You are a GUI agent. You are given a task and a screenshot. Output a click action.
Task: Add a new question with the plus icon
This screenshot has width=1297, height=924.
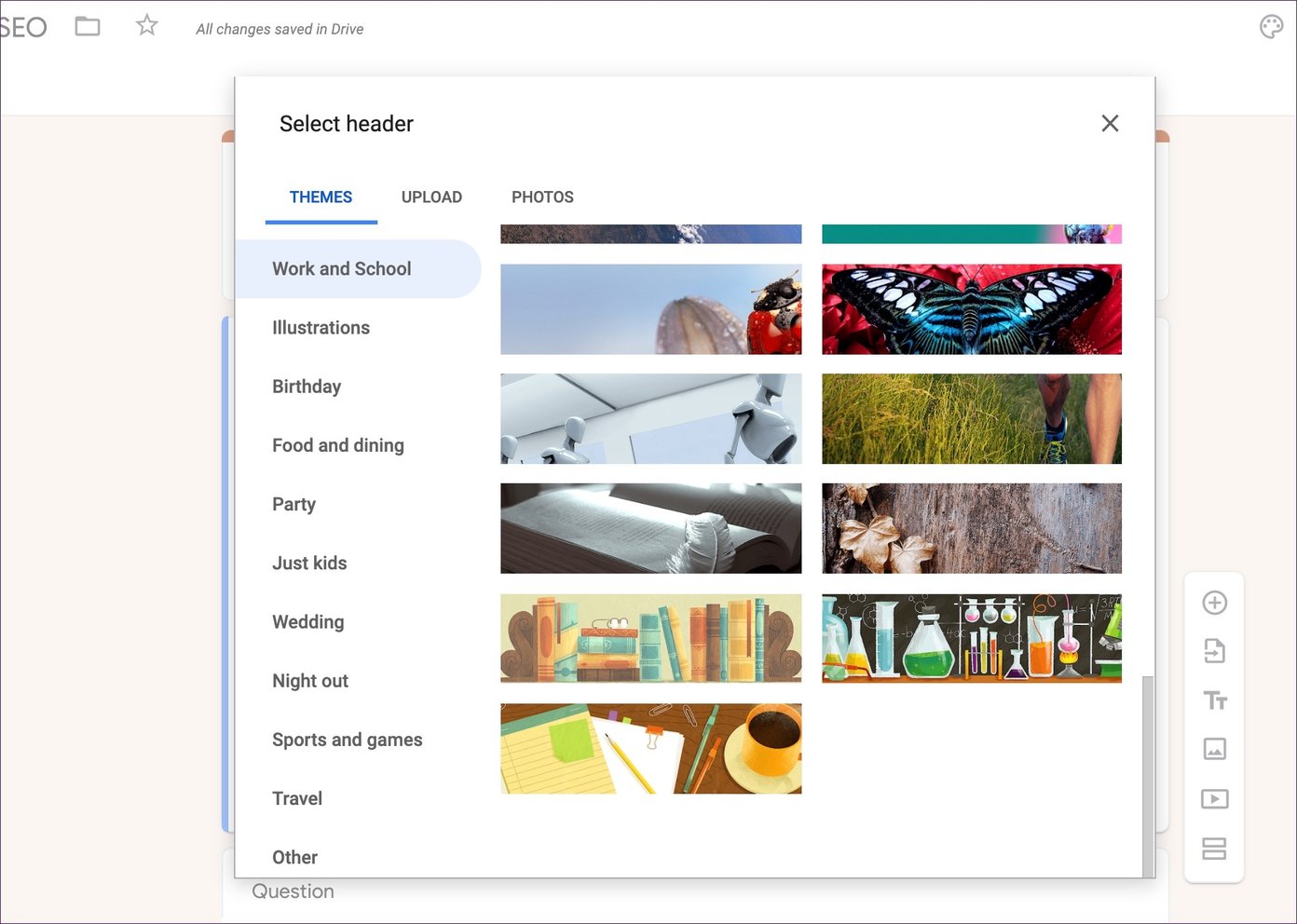pos(1214,602)
